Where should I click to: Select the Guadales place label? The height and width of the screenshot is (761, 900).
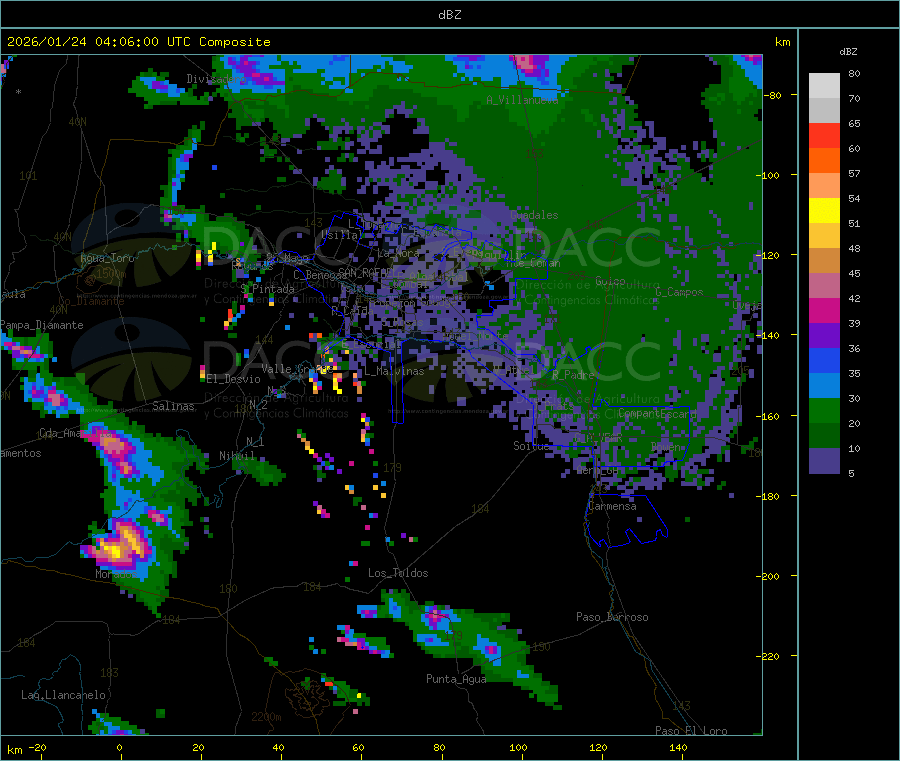[534, 215]
